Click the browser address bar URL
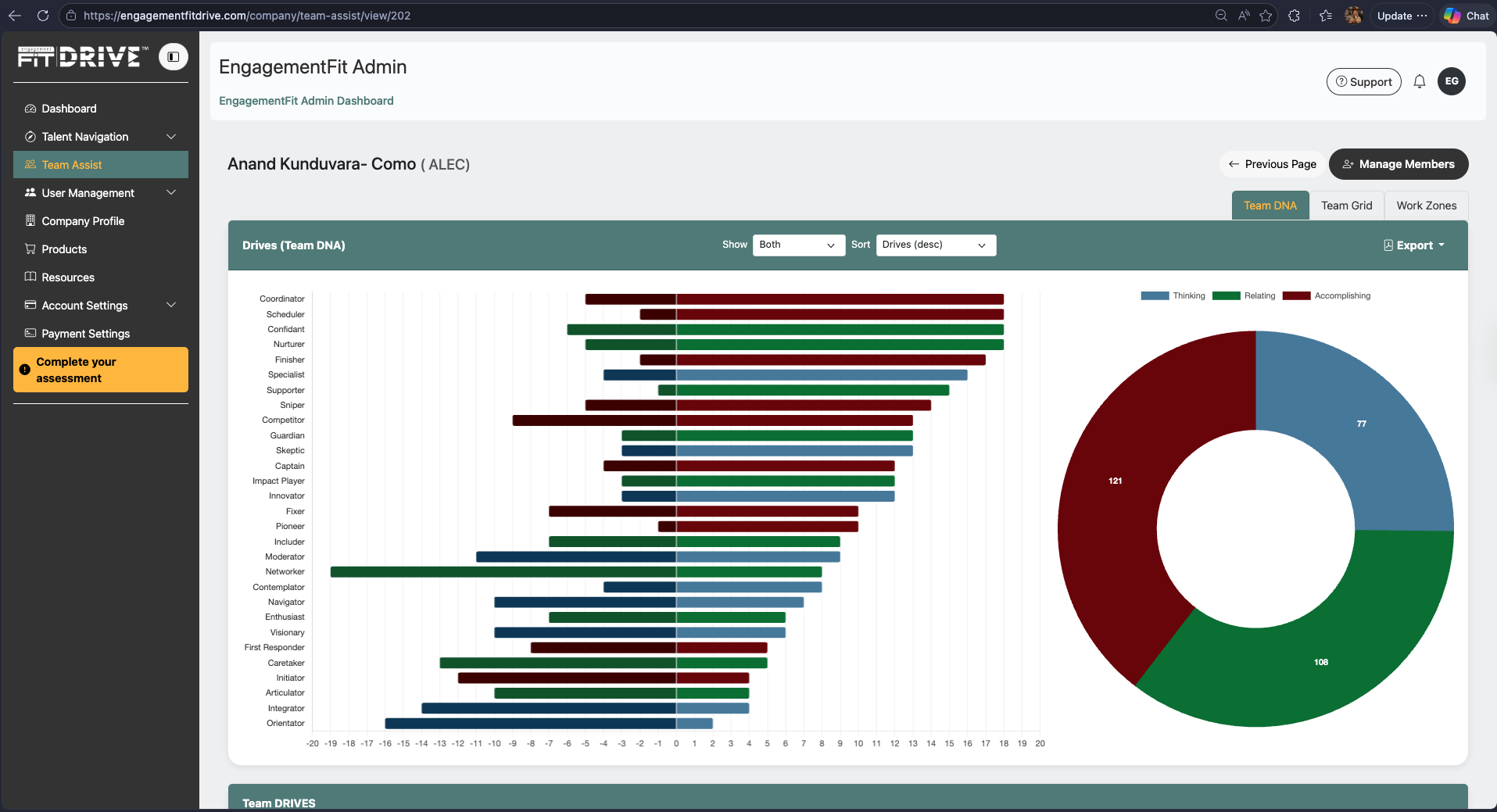This screenshot has width=1497, height=812. (247, 16)
